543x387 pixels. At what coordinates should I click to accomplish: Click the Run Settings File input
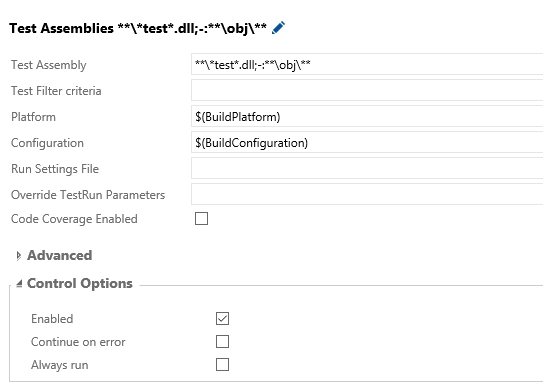[x=367, y=169]
